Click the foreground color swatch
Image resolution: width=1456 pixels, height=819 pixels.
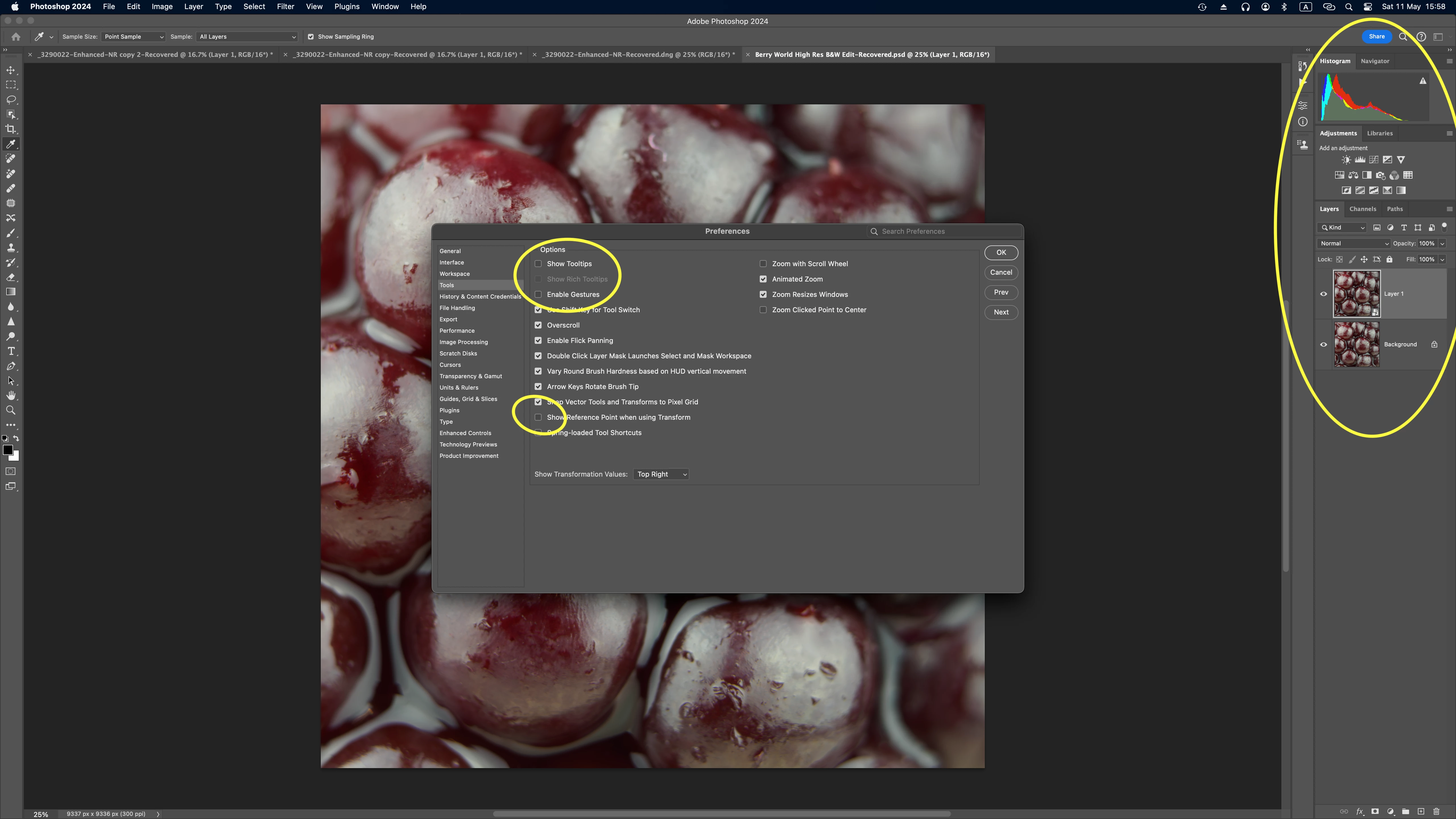8,450
